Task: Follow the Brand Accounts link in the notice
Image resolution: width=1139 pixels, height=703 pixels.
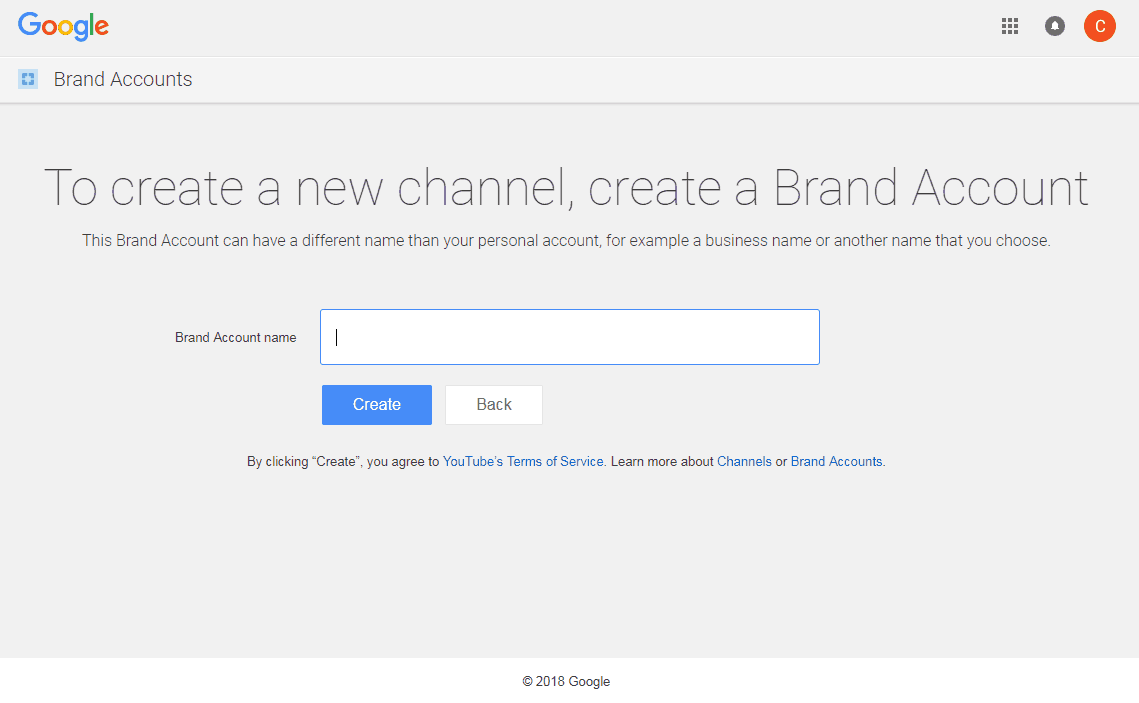Action: (836, 461)
